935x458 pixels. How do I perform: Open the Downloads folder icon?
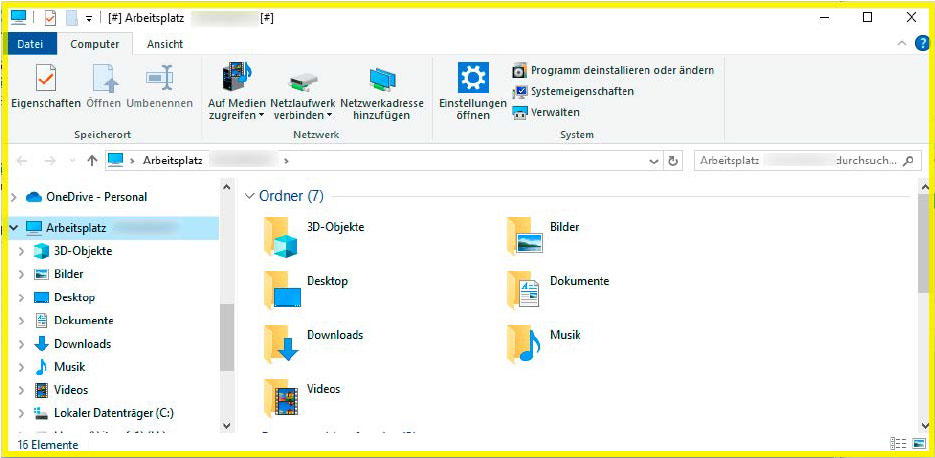pos(282,342)
